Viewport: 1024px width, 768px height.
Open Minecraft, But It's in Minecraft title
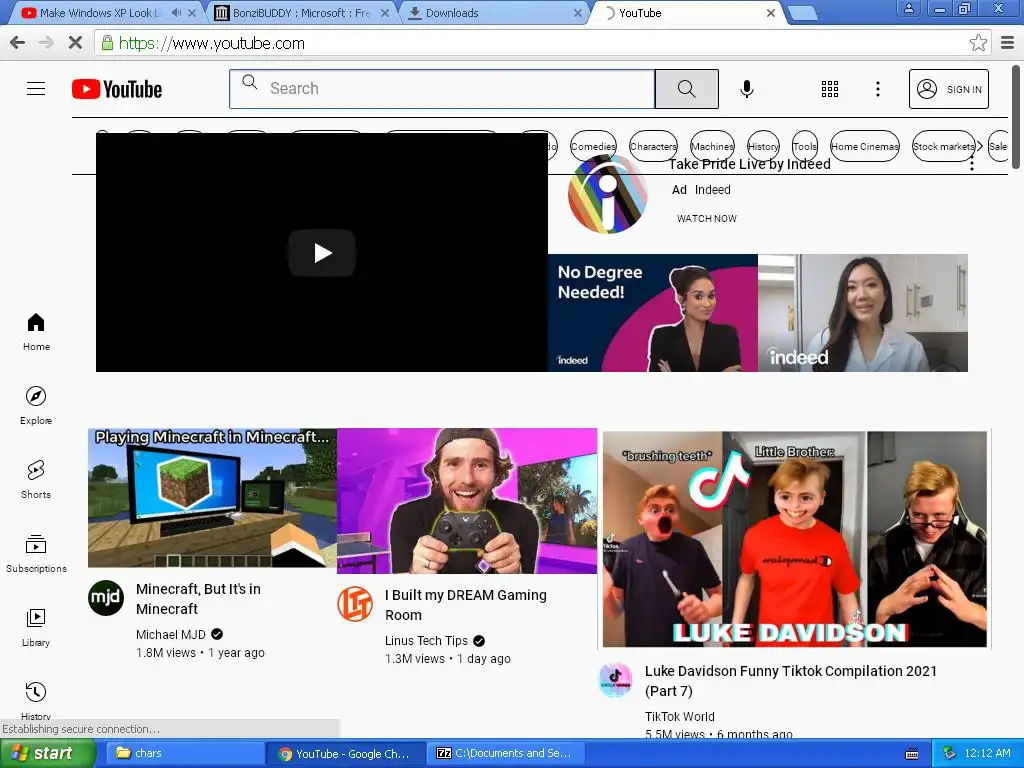point(199,599)
